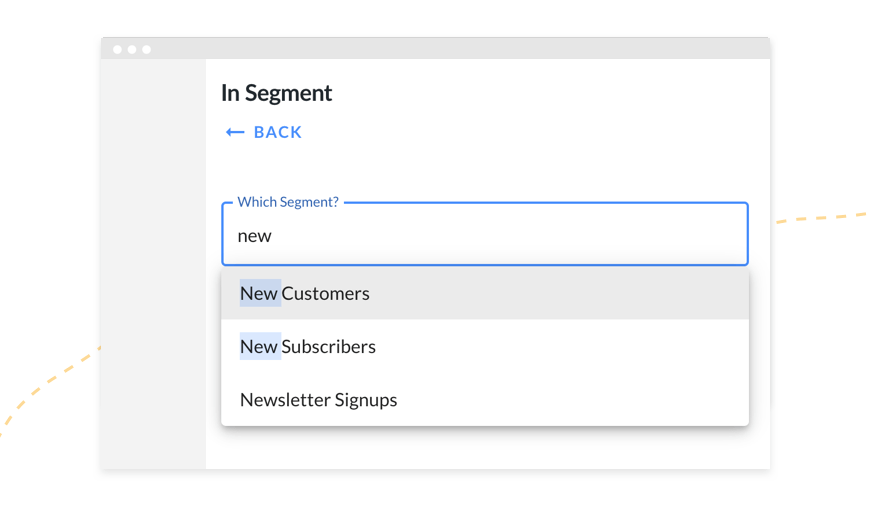Click the Which Segment? floating label
Image resolution: width=870 pixels, height=511 pixels.
tap(288, 202)
